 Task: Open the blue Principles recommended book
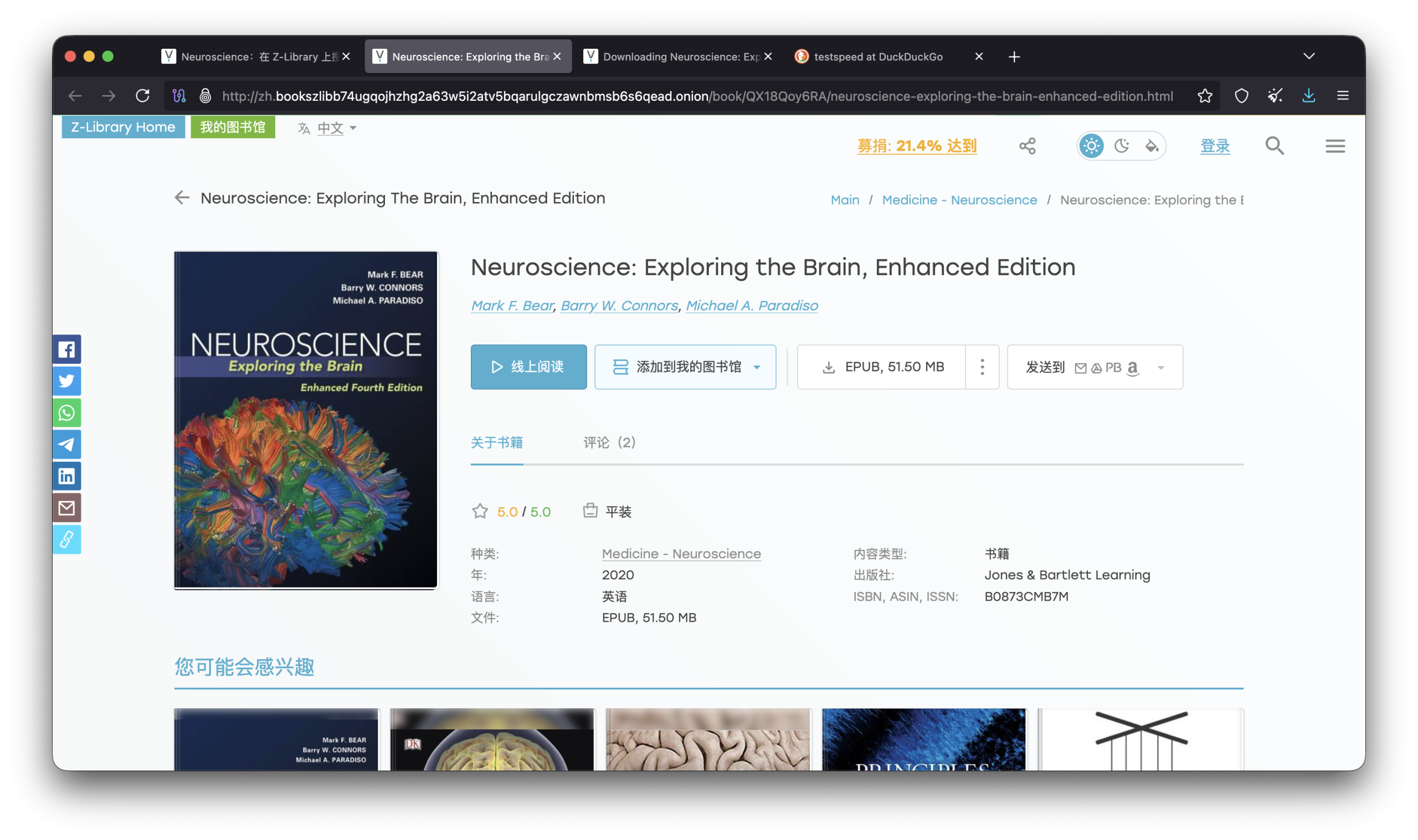click(x=924, y=739)
